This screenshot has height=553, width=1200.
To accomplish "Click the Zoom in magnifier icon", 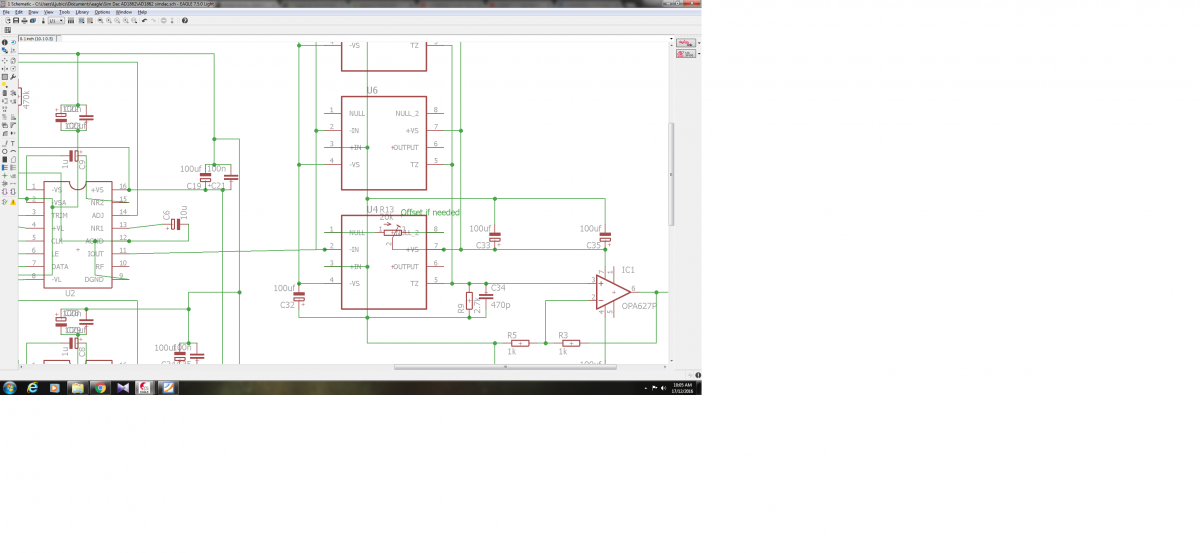I will click(109, 20).
